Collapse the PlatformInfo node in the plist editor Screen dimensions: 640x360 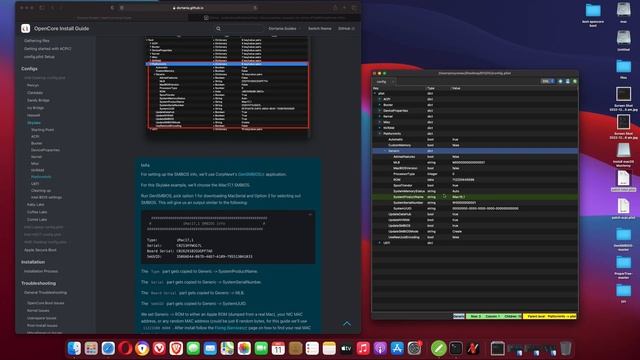(x=380, y=133)
